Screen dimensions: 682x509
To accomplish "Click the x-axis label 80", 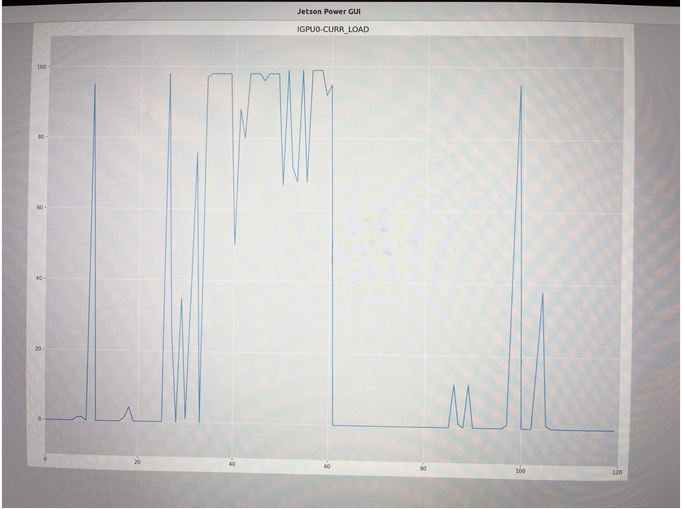I will coord(423,469).
